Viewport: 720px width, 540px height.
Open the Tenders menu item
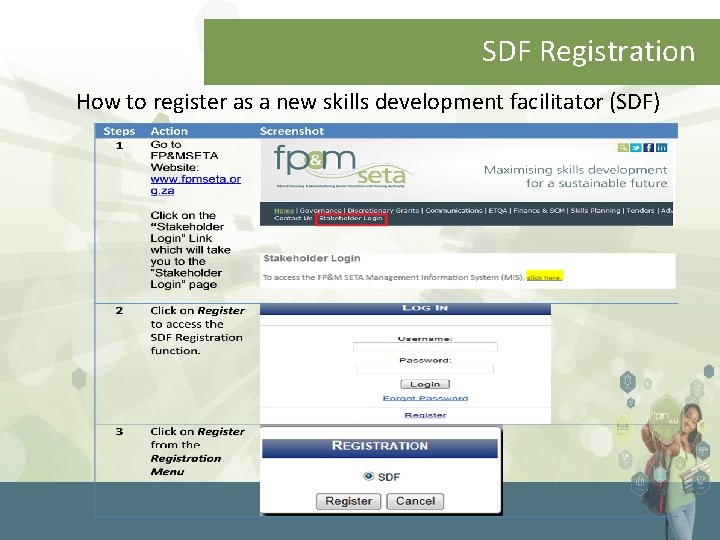coord(640,210)
